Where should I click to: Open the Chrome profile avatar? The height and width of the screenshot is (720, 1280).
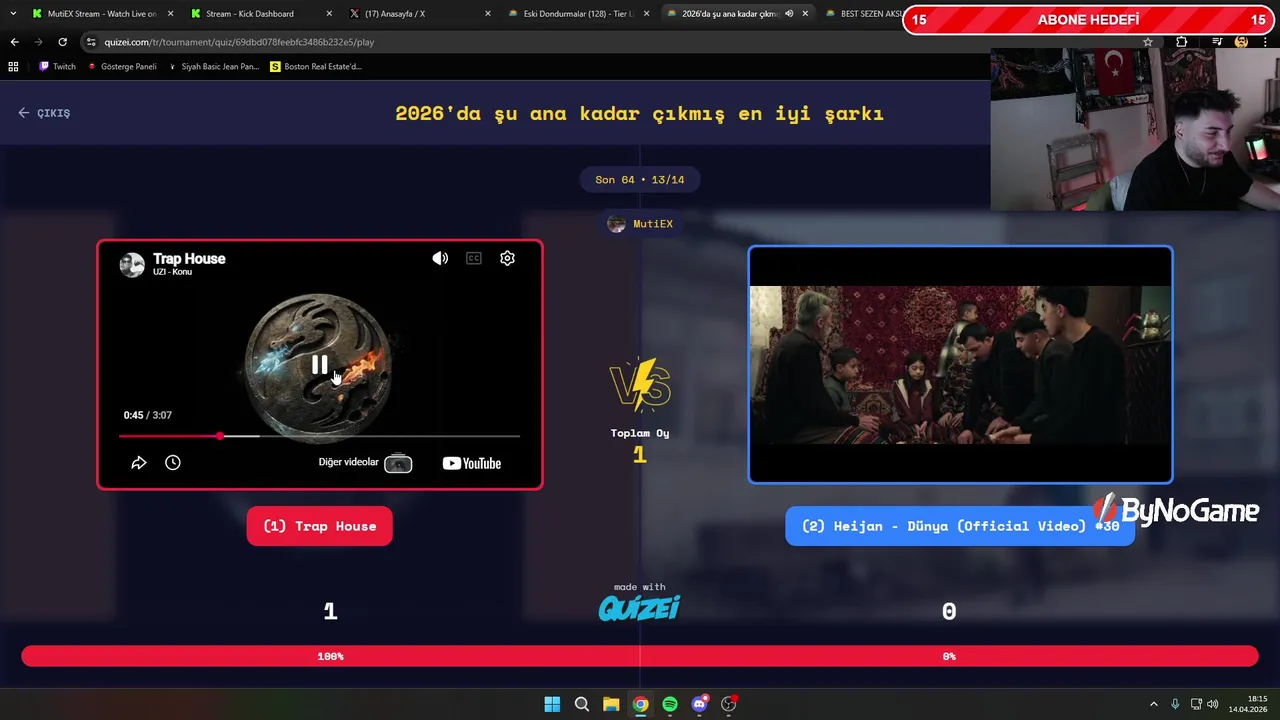(x=1241, y=42)
